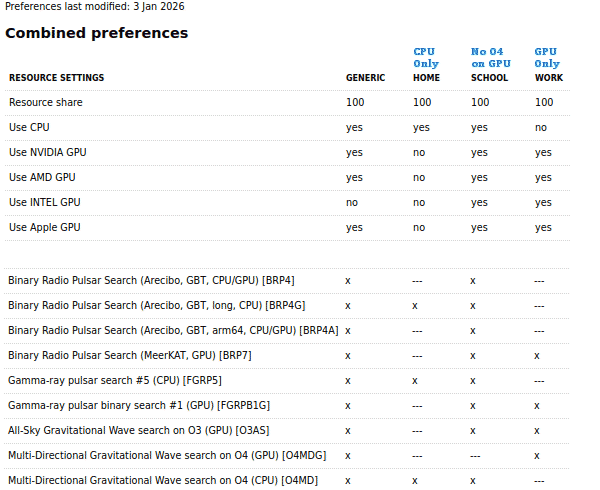Click the GPU Only venue link
The width and height of the screenshot is (600, 490).
547,57
